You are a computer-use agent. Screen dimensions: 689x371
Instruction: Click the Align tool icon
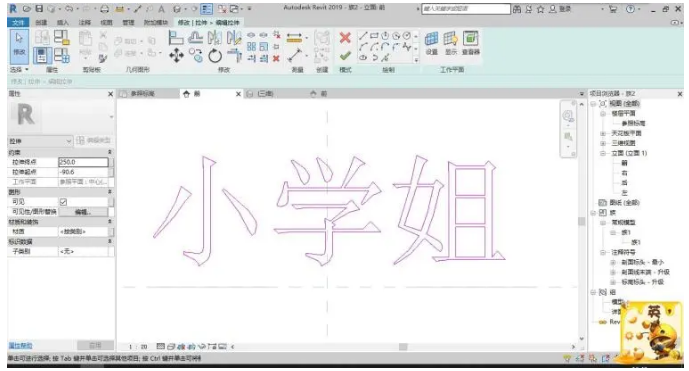pyautogui.click(x=176, y=38)
